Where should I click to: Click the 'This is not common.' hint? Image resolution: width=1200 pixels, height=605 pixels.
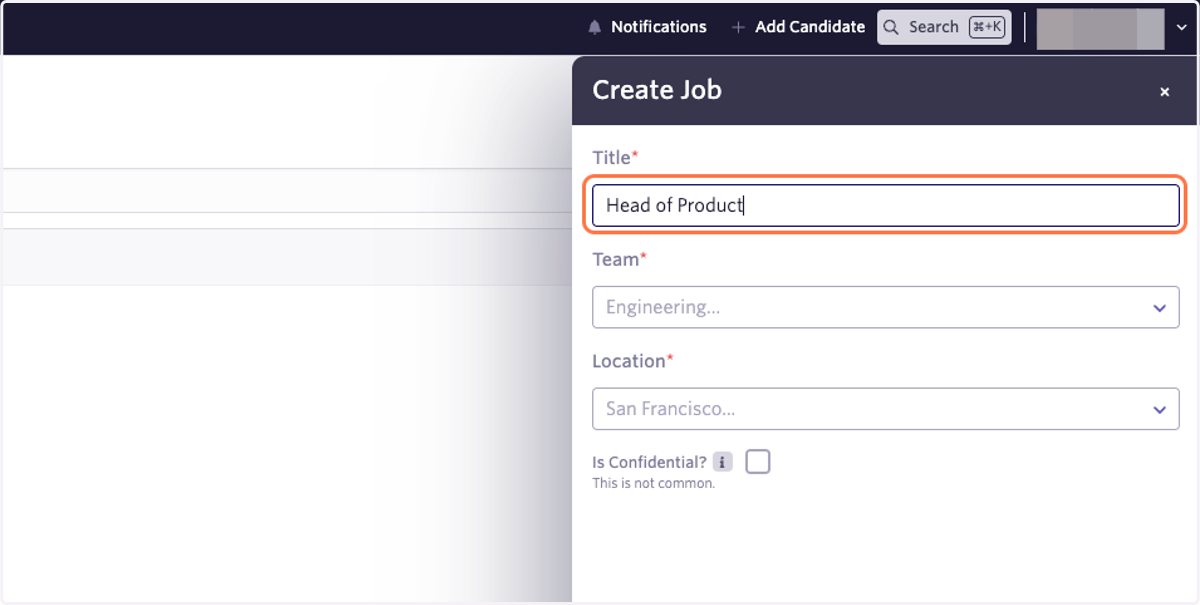click(654, 483)
